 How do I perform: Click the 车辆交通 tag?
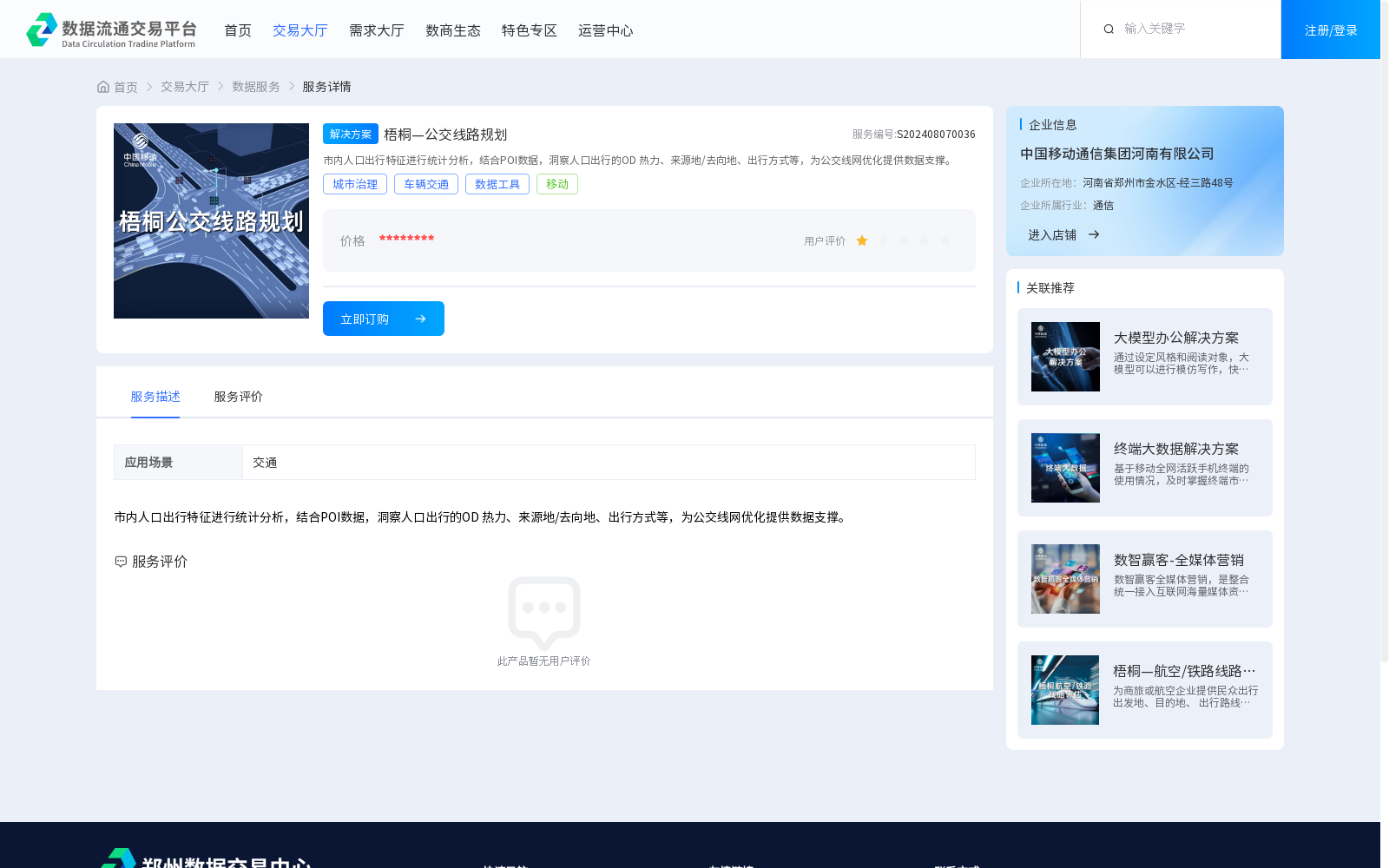426,184
